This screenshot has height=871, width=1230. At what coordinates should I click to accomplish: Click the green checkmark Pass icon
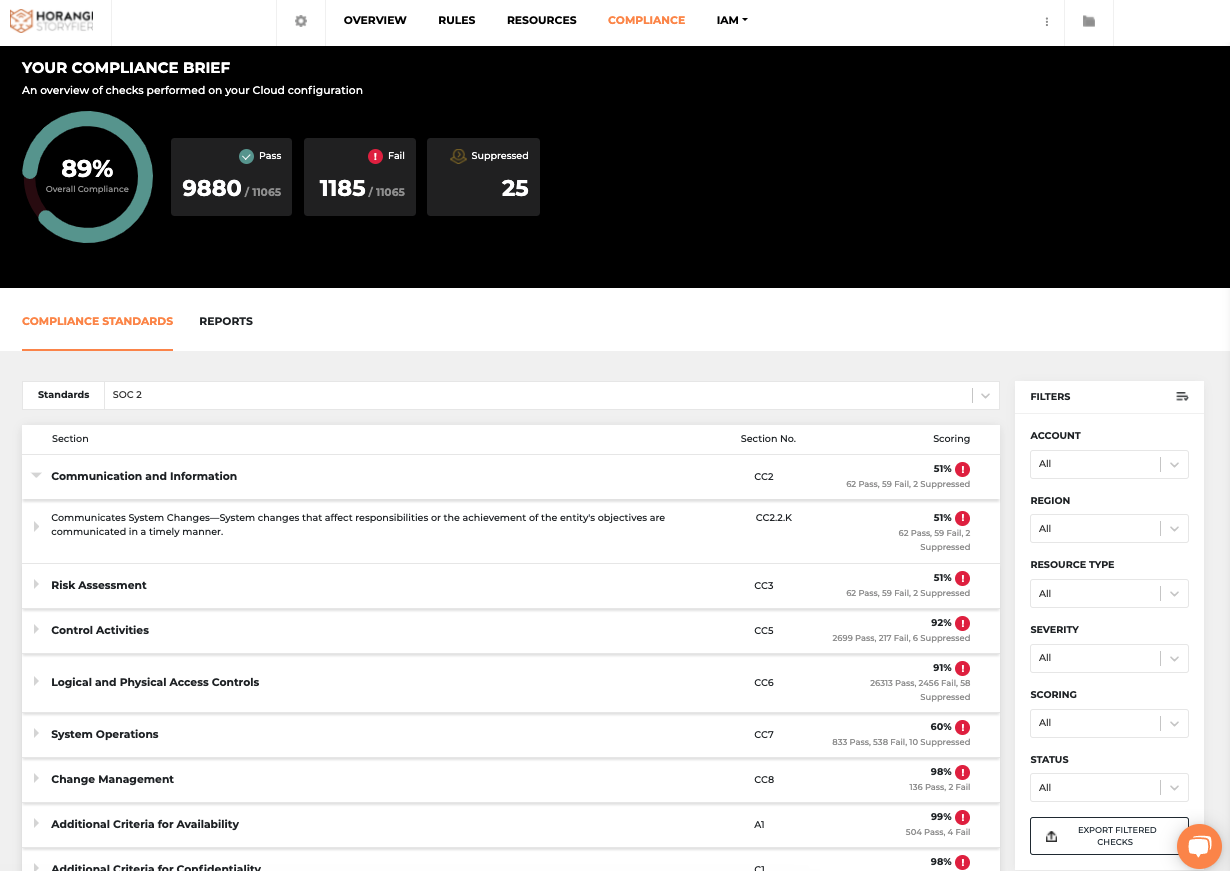click(x=246, y=156)
